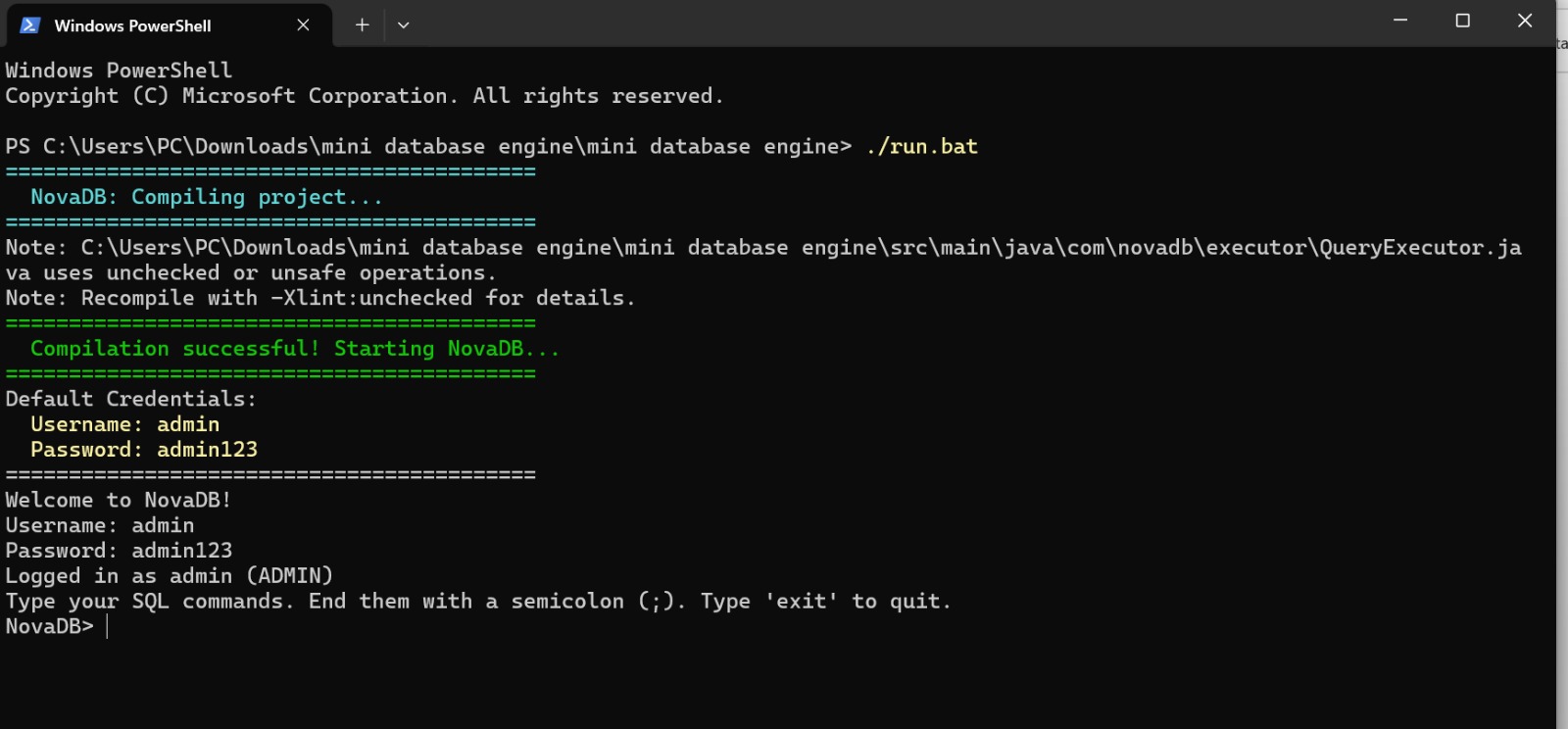Click the './run.bat' command text

tap(921, 147)
